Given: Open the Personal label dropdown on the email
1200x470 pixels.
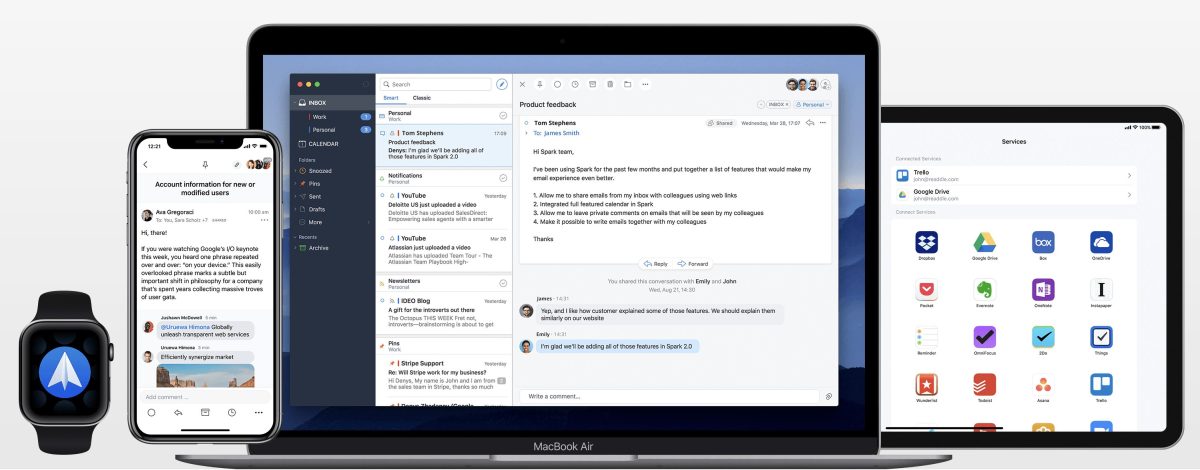Looking at the screenshot, I should pos(815,104).
